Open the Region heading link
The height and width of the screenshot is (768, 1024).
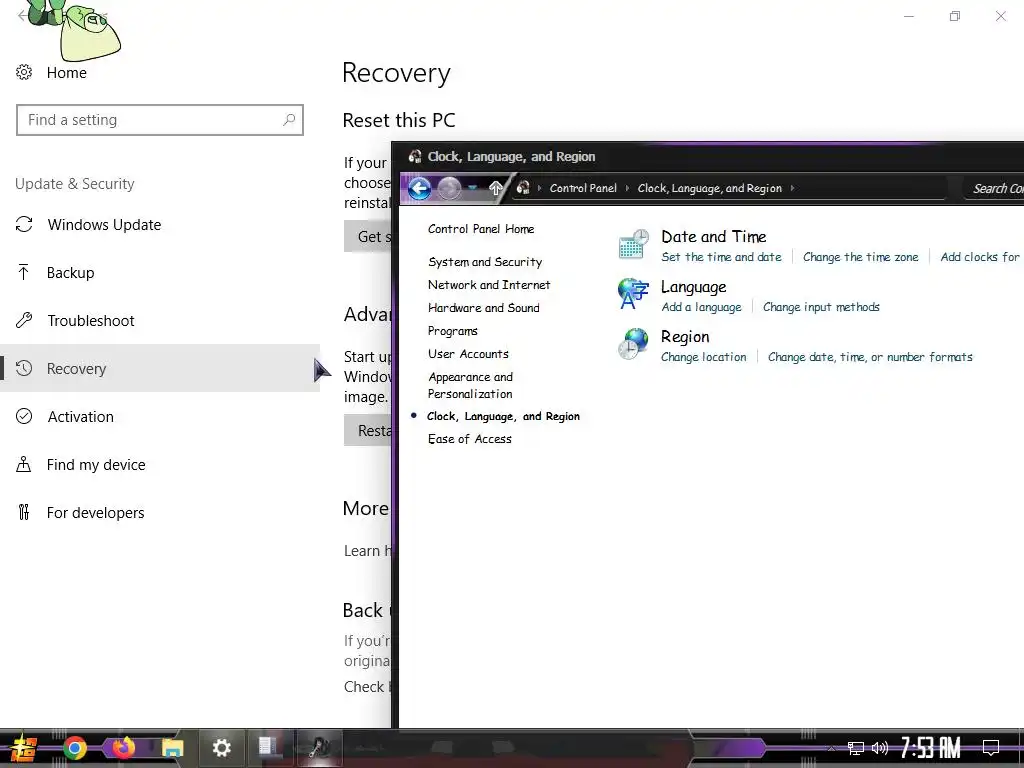coord(684,337)
